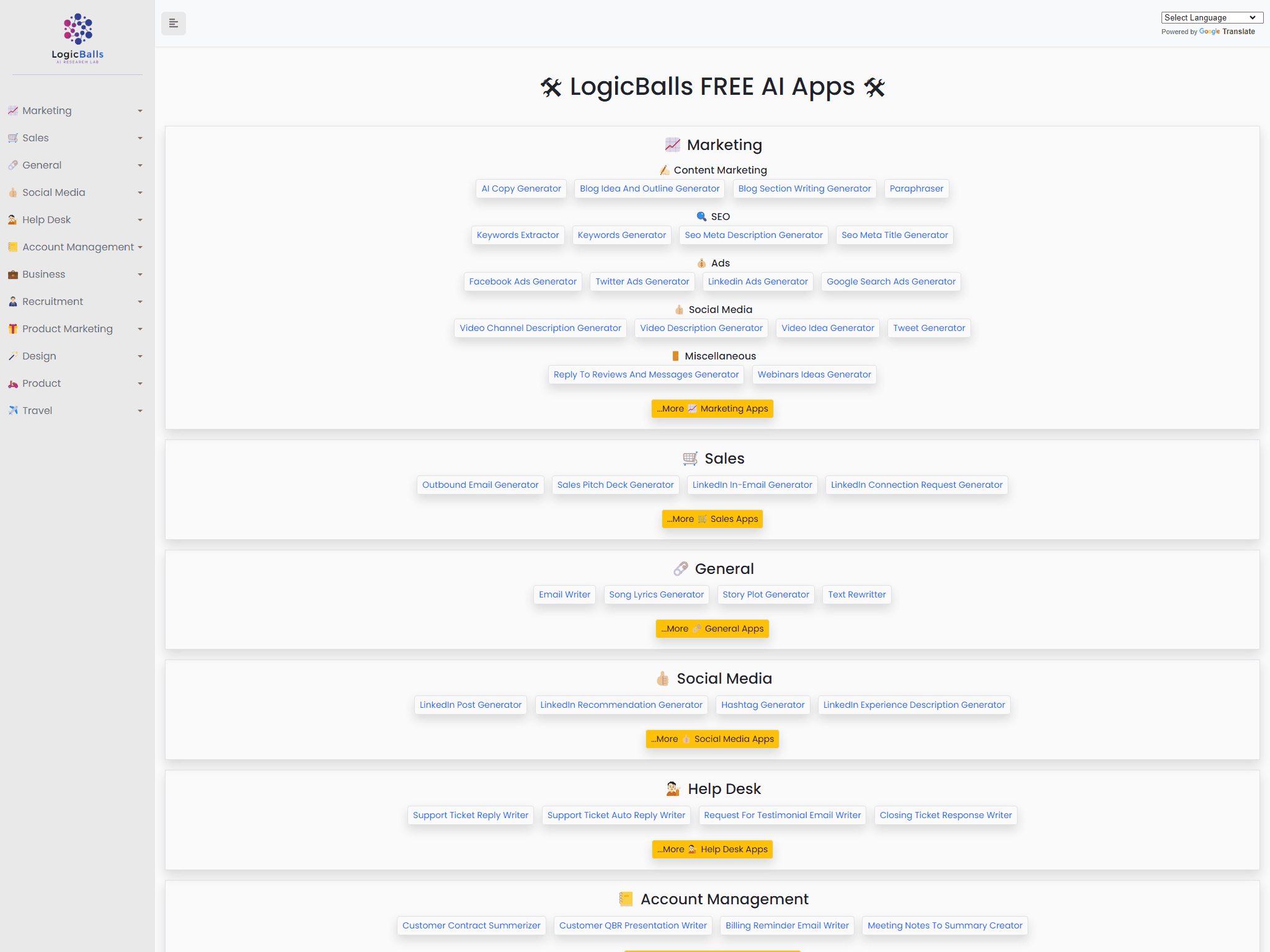Click the Help Desk person icon in sidebar
The height and width of the screenshot is (952, 1270).
coord(13,220)
